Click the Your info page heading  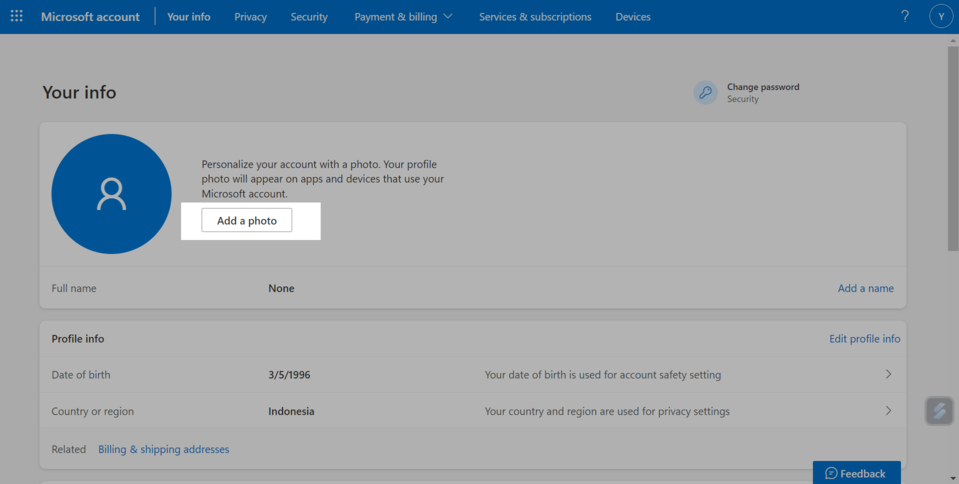pos(80,92)
